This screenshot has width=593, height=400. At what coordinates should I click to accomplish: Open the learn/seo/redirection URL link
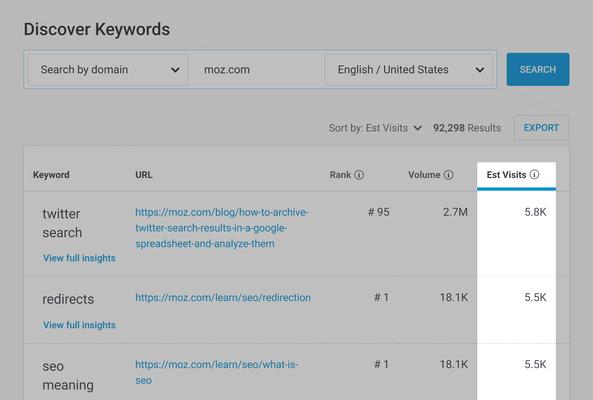[x=223, y=298]
